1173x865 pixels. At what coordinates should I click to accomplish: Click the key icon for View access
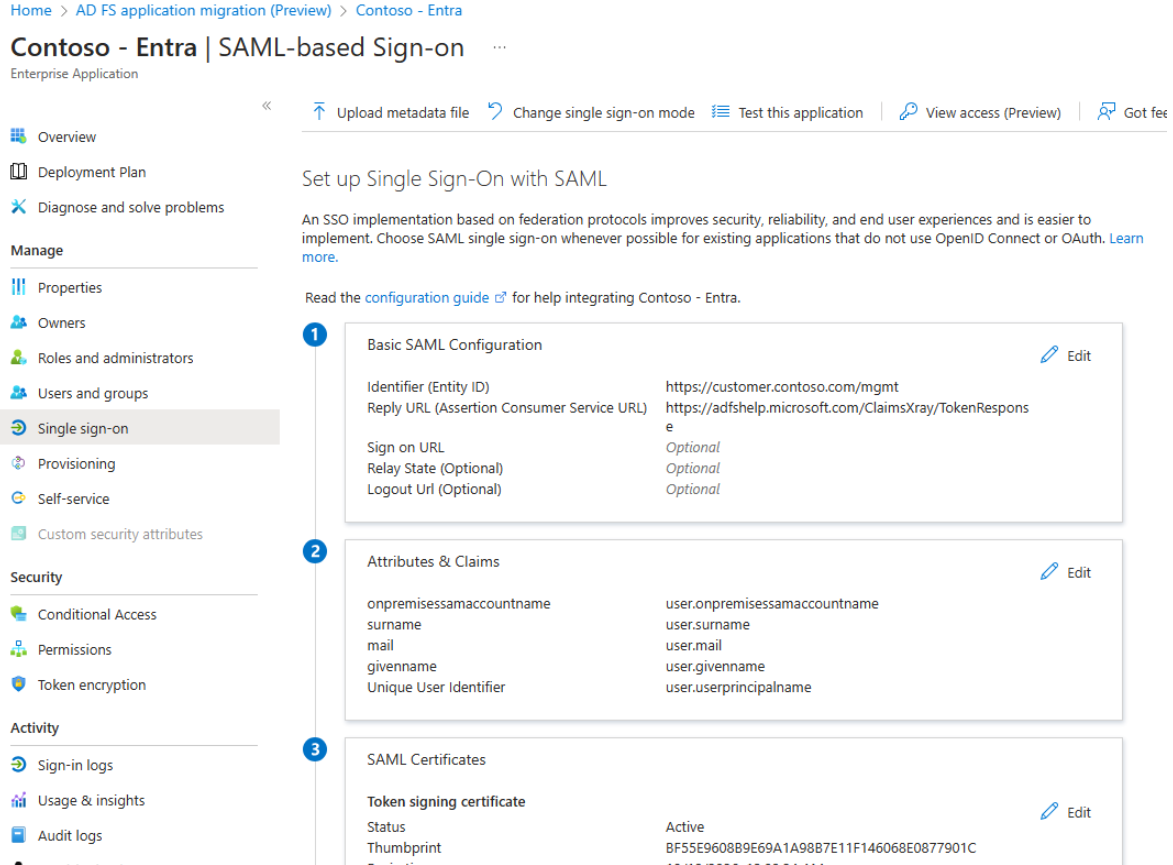[x=908, y=111]
